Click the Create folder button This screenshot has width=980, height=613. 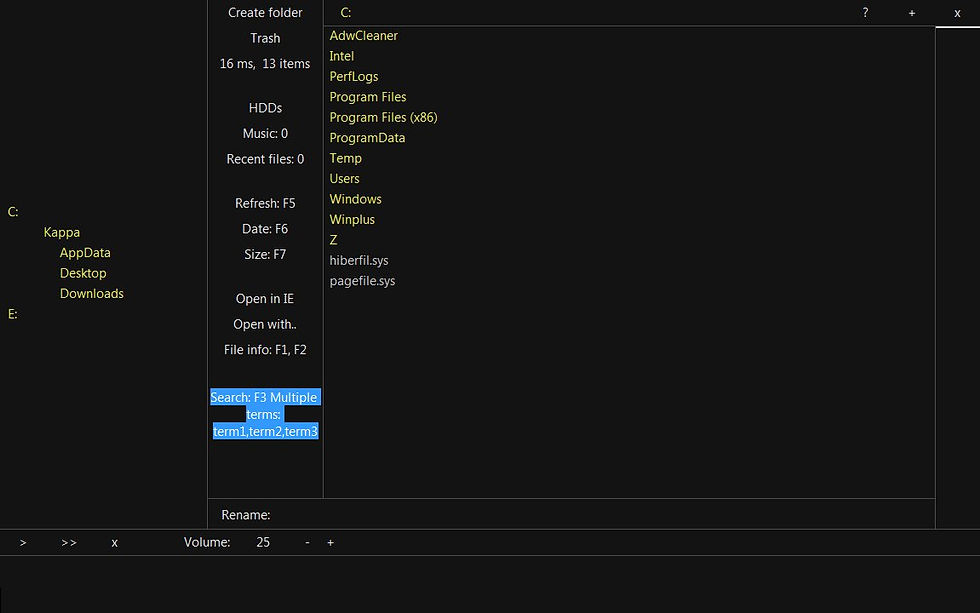[x=265, y=12]
